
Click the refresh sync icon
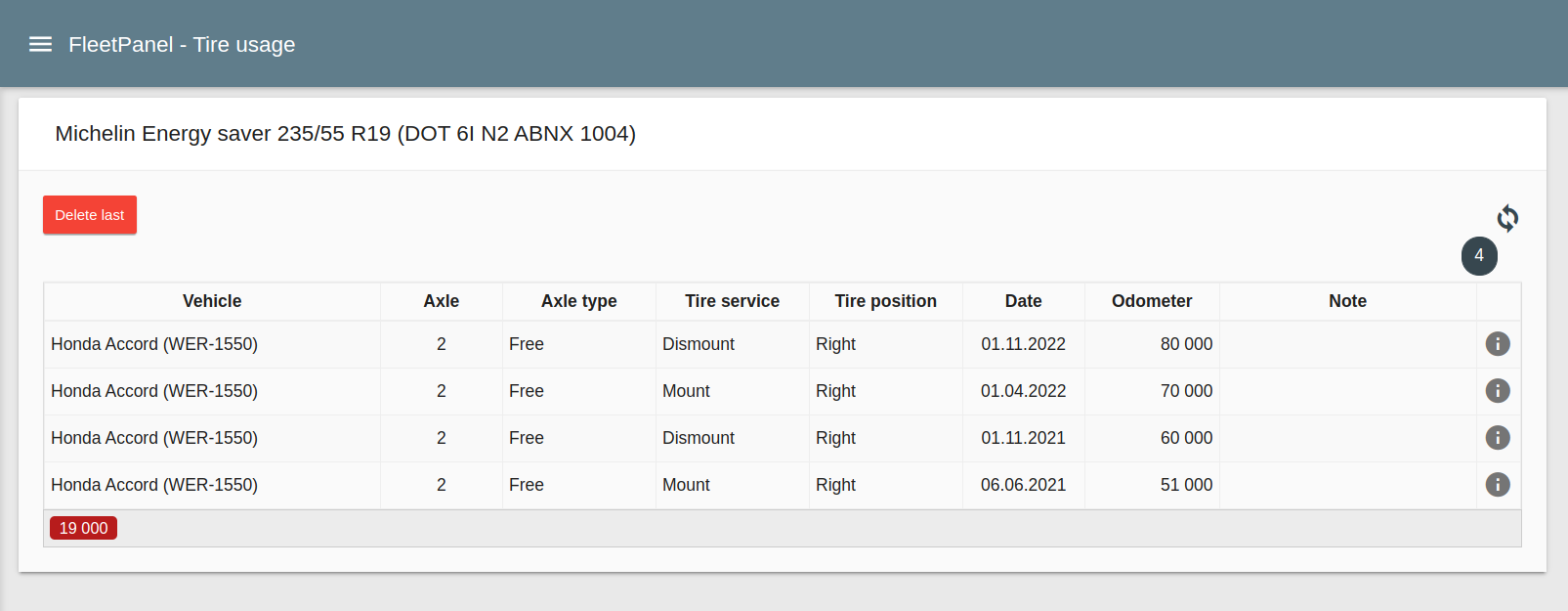(1507, 218)
